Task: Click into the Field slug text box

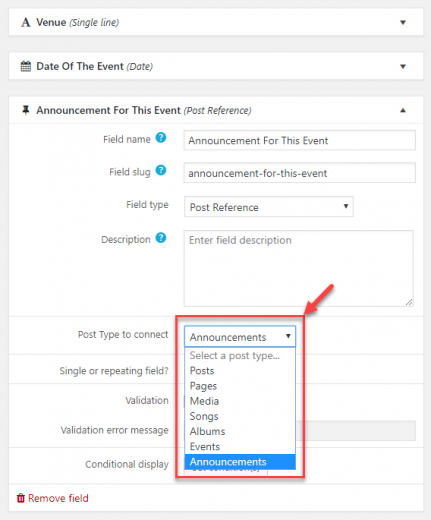Action: (x=299, y=173)
